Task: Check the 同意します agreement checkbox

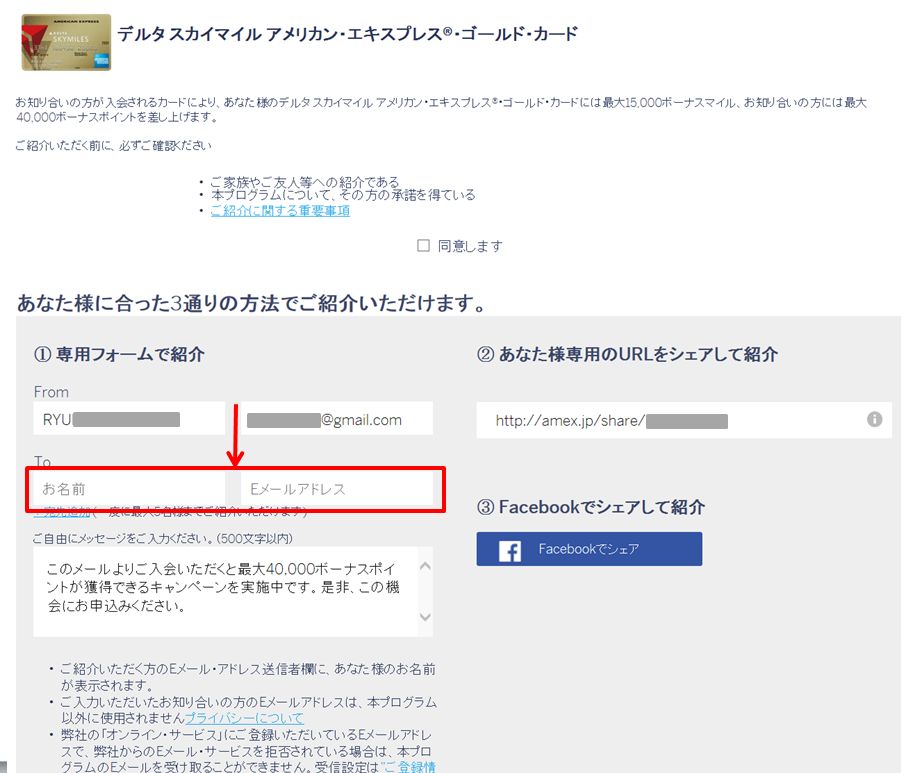Action: 423,246
